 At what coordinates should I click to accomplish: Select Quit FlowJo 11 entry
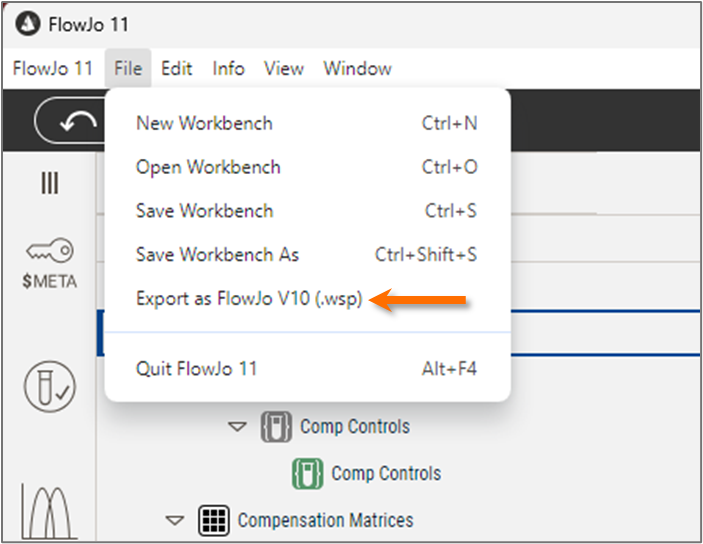tap(196, 368)
